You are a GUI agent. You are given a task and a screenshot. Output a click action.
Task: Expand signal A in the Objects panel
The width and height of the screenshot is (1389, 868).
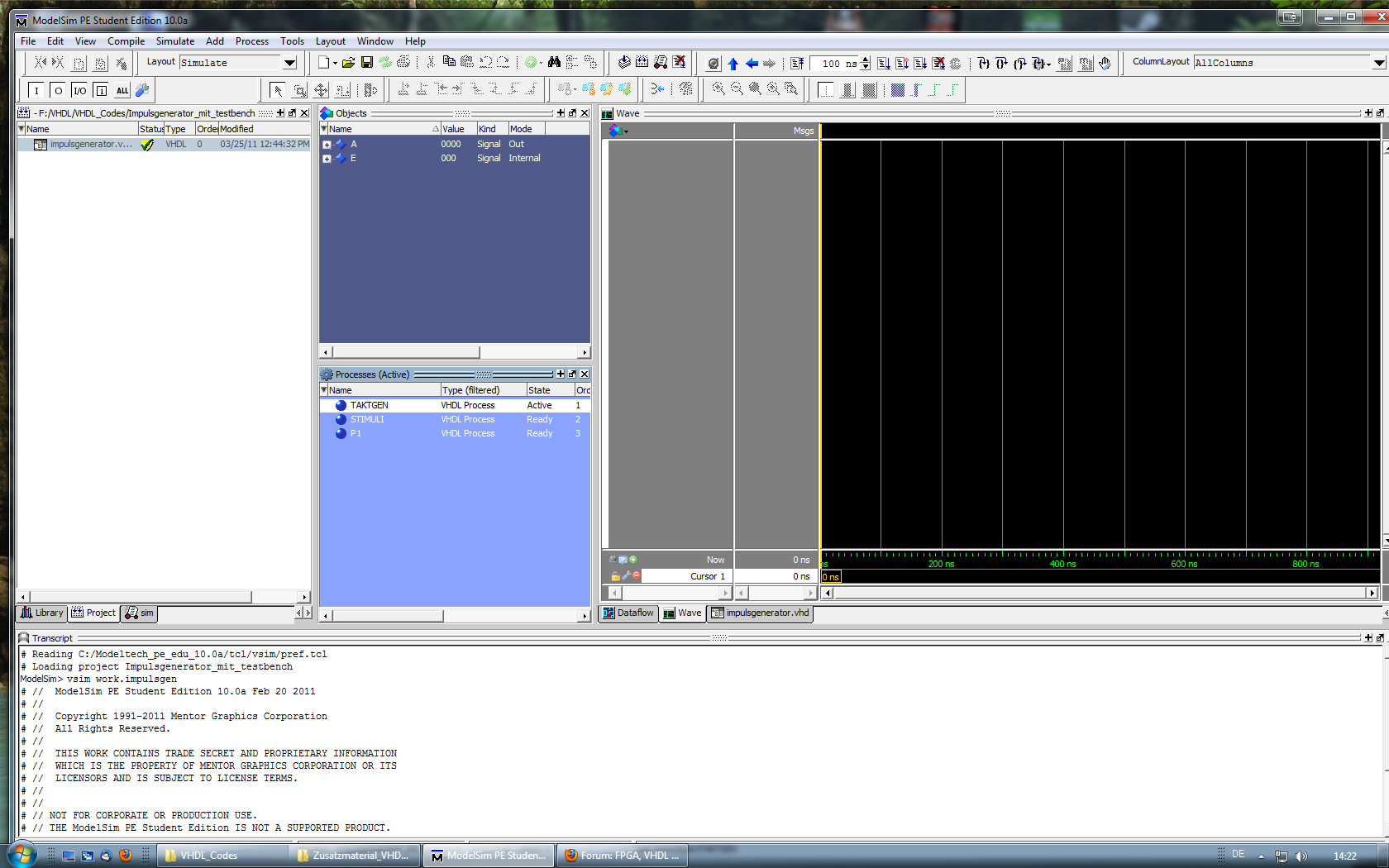[x=327, y=145]
